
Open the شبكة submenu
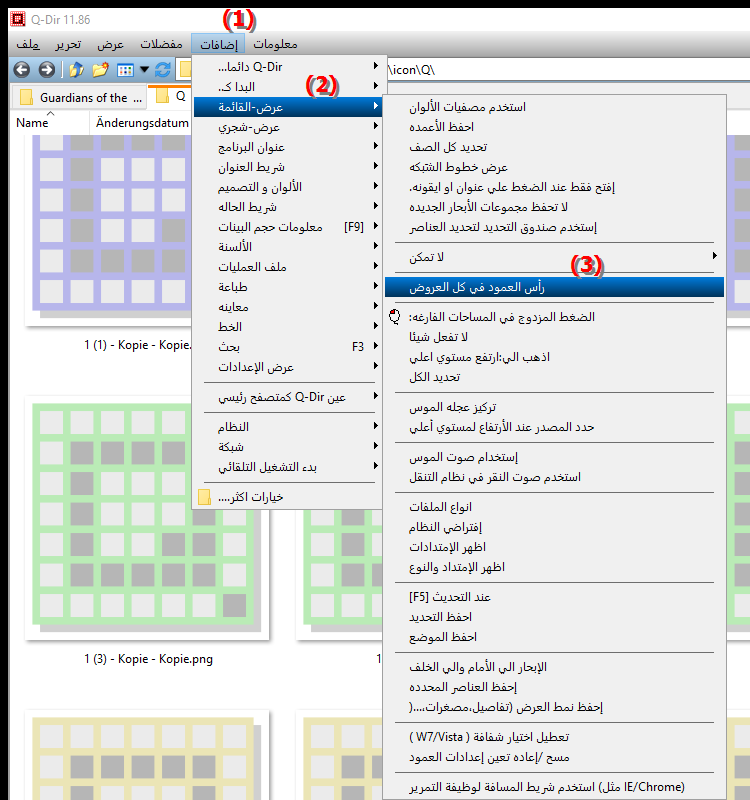click(x=288, y=447)
